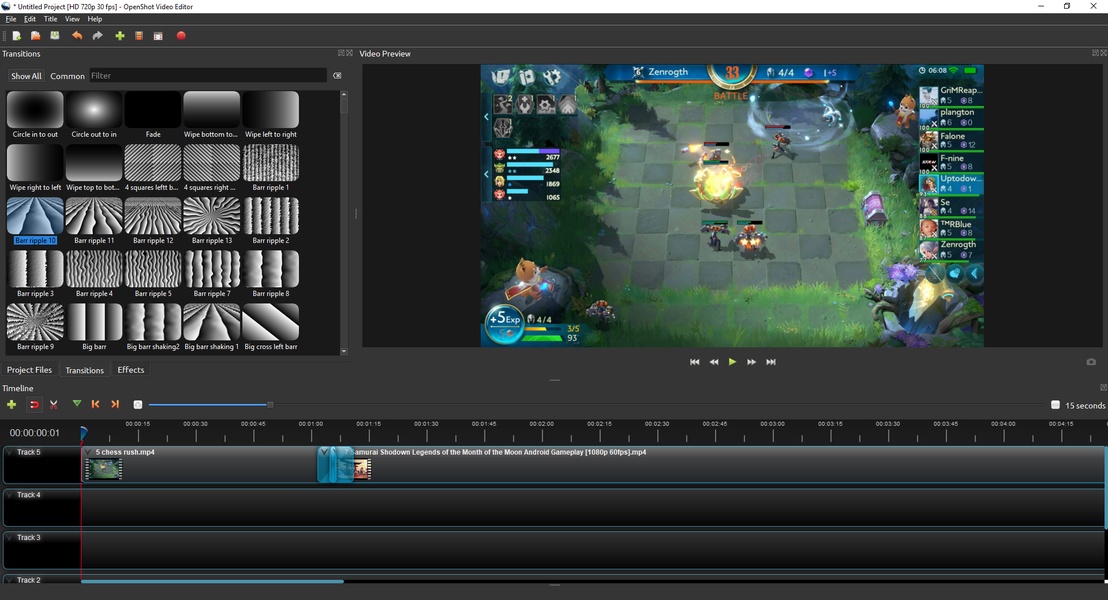Open the Track 4 dropdown arrow

(10, 495)
